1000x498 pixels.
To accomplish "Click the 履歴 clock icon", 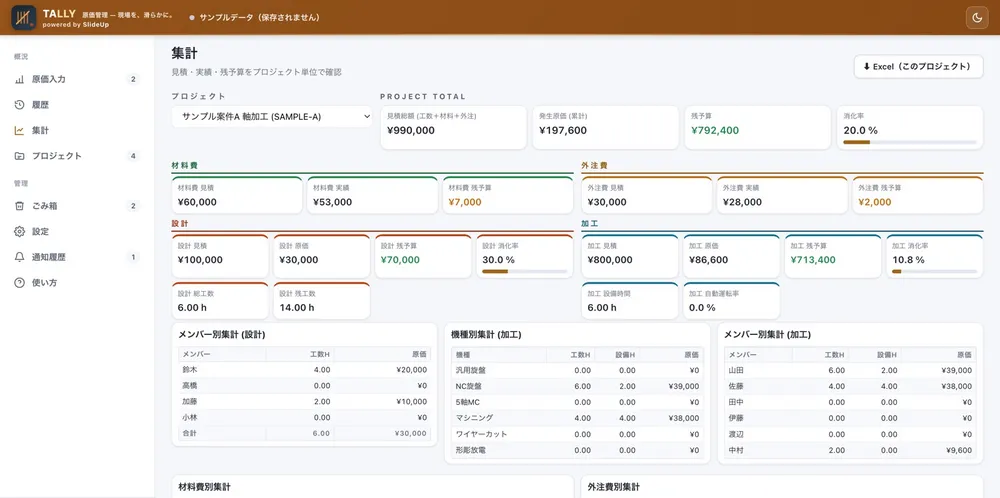I will [19, 105].
